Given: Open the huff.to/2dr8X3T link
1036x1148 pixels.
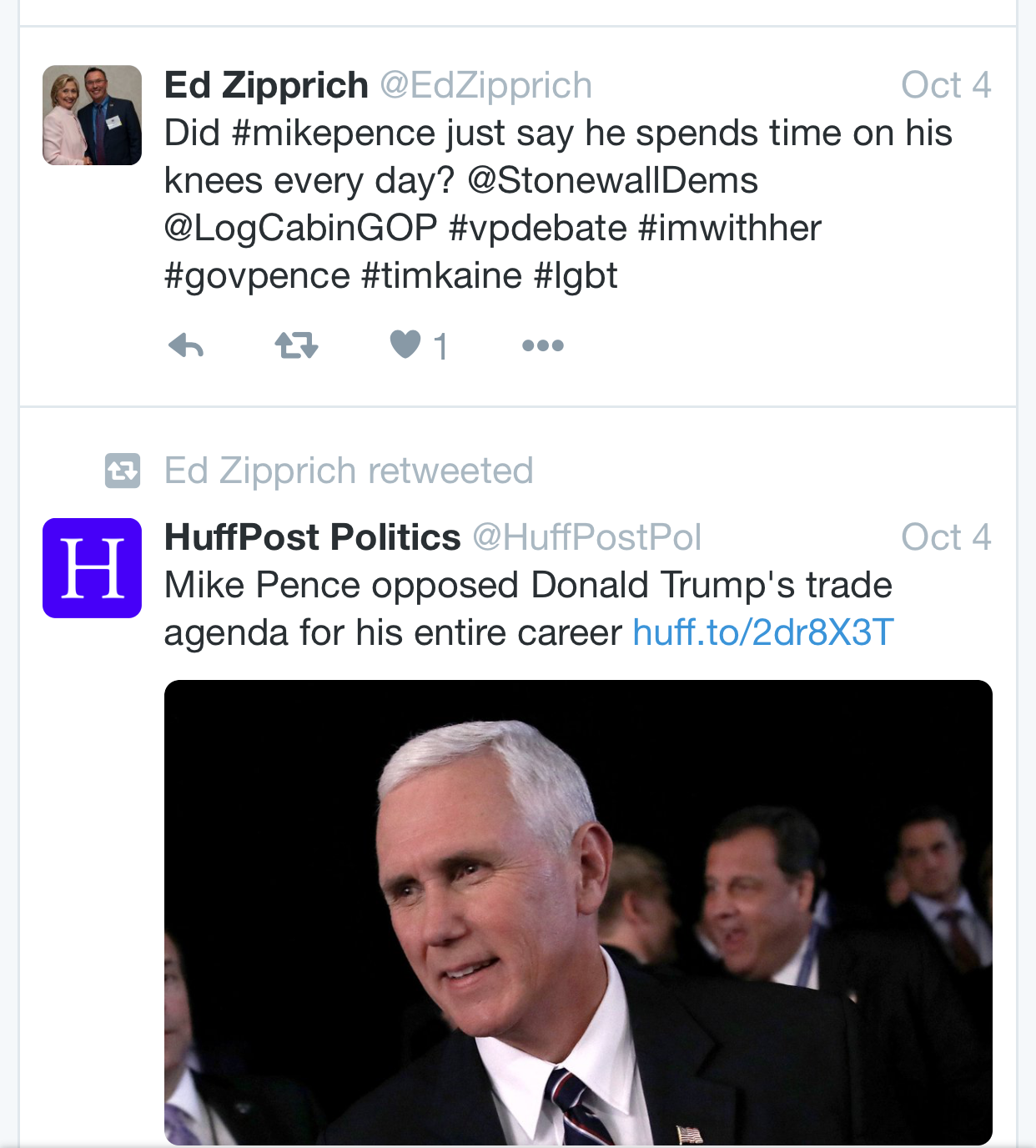Looking at the screenshot, I should [763, 632].
